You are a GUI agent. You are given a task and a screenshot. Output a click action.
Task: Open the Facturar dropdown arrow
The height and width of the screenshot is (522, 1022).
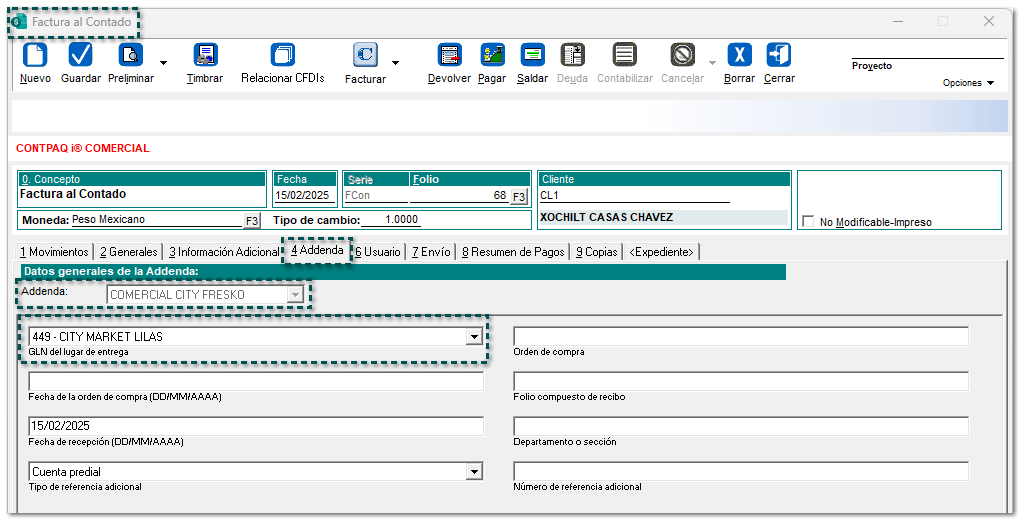point(395,63)
